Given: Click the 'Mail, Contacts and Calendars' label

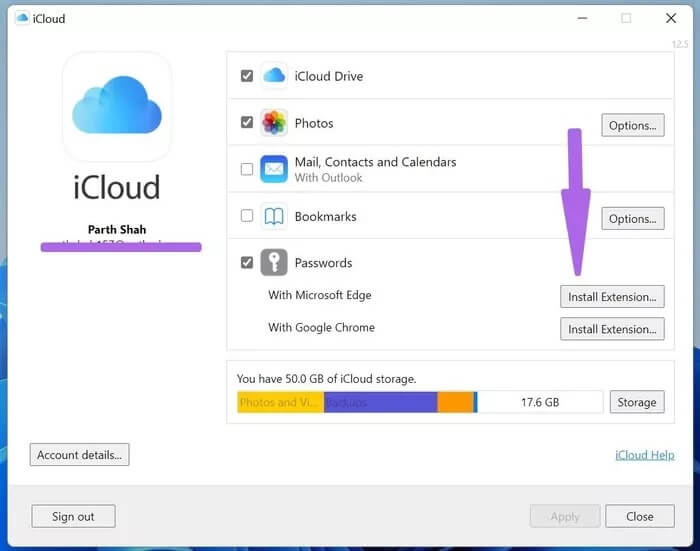Looking at the screenshot, I should pyautogui.click(x=375, y=162).
